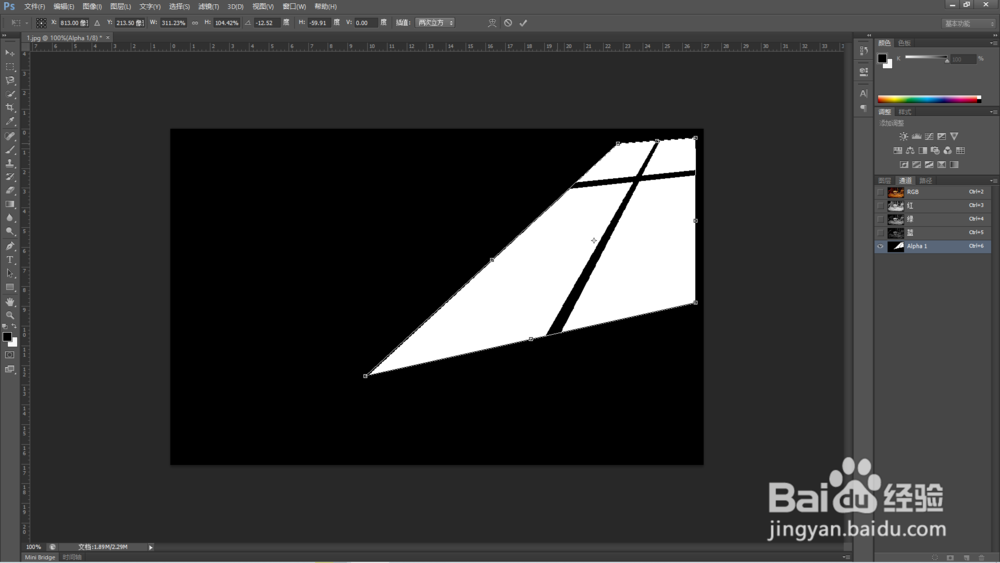The height and width of the screenshot is (563, 1000).
Task: Add a Curves adjustment
Action: pyautogui.click(x=929, y=136)
